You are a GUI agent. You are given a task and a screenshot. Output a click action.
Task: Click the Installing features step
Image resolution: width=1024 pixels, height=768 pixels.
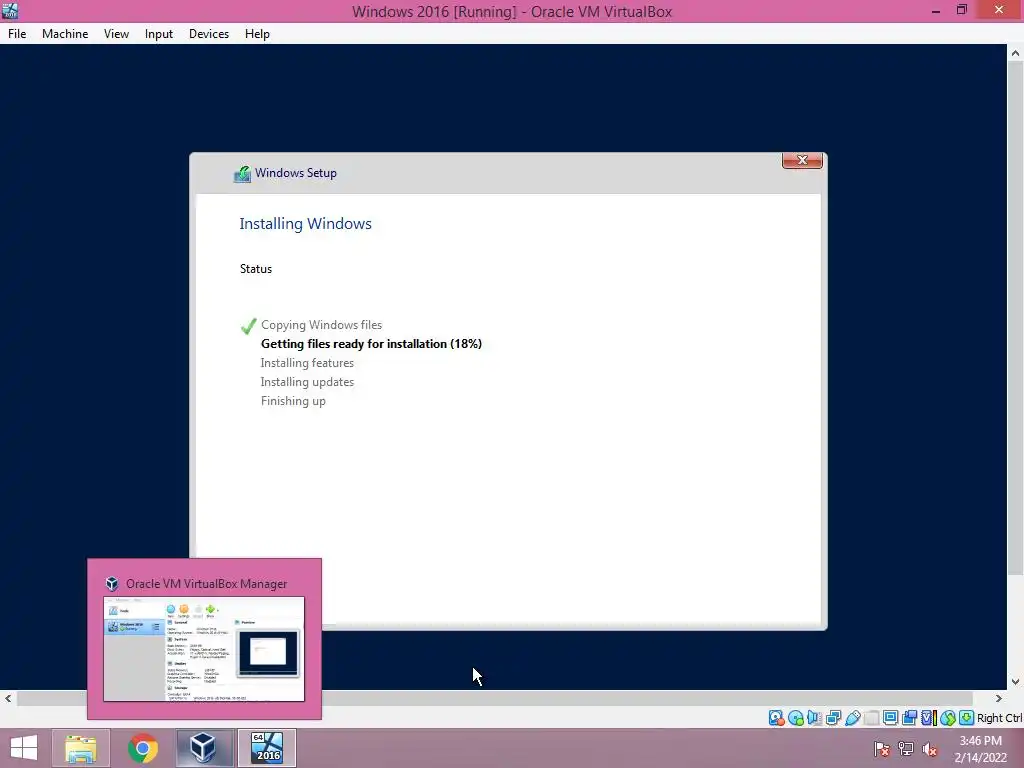tap(307, 362)
